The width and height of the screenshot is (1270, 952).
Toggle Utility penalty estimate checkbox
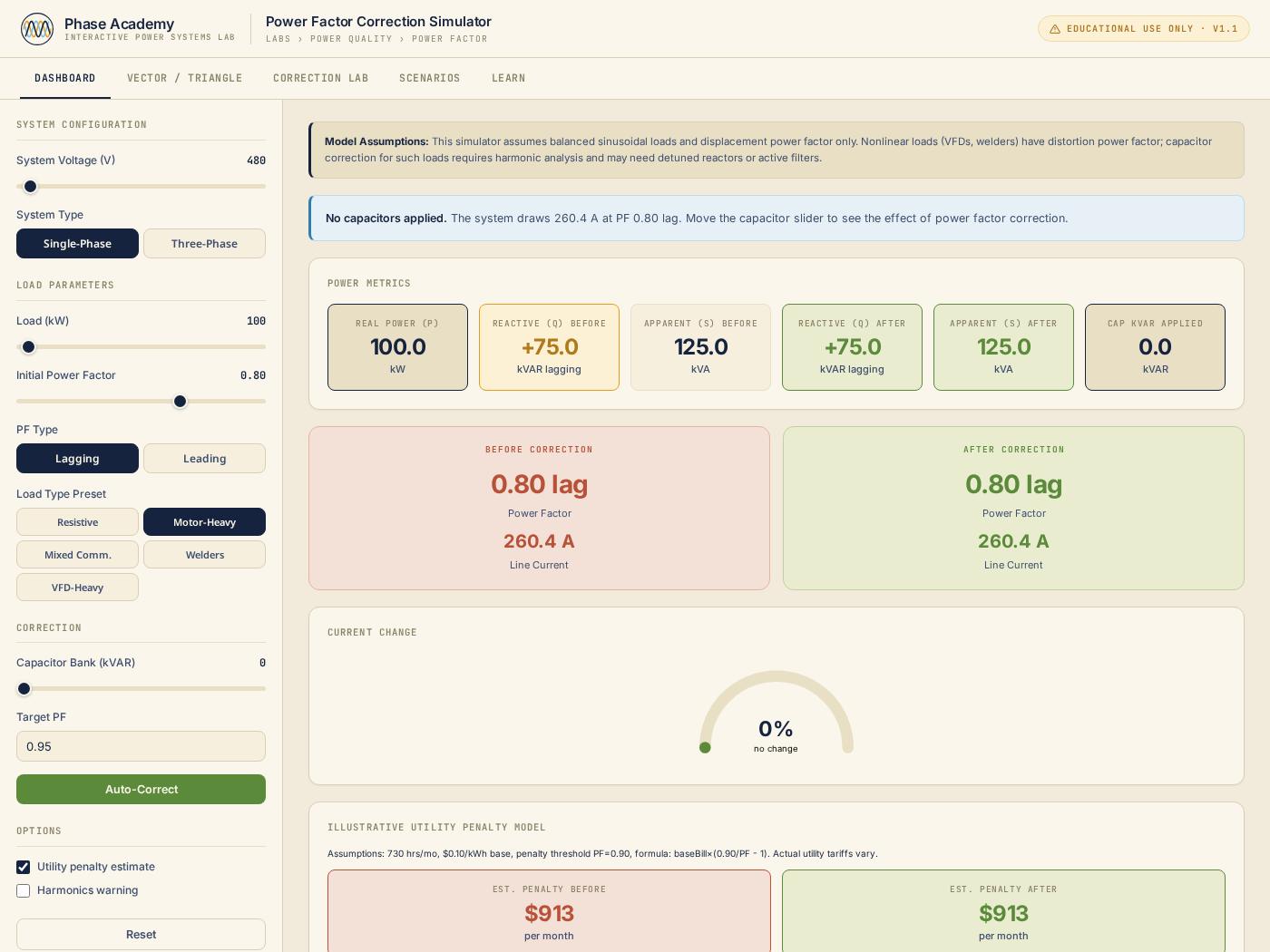[x=24, y=867]
